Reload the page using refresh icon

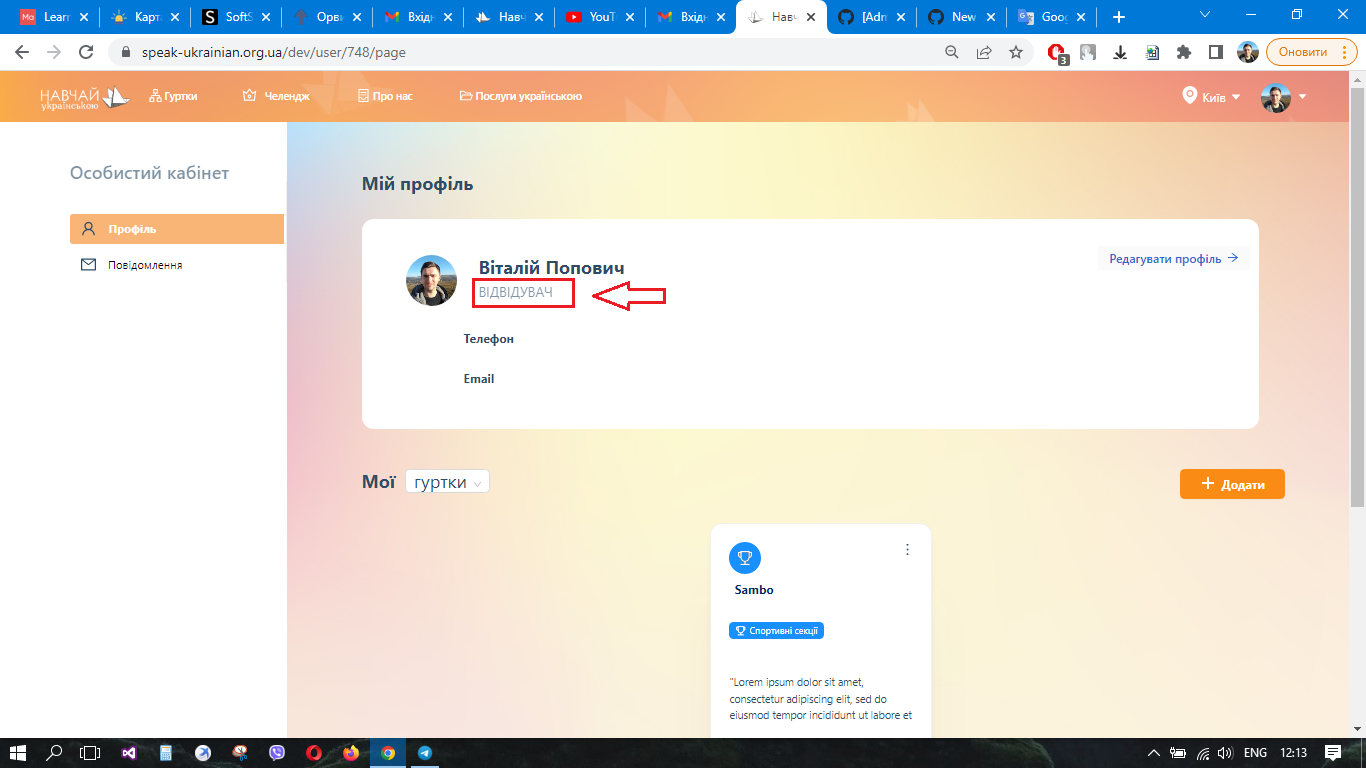[86, 52]
